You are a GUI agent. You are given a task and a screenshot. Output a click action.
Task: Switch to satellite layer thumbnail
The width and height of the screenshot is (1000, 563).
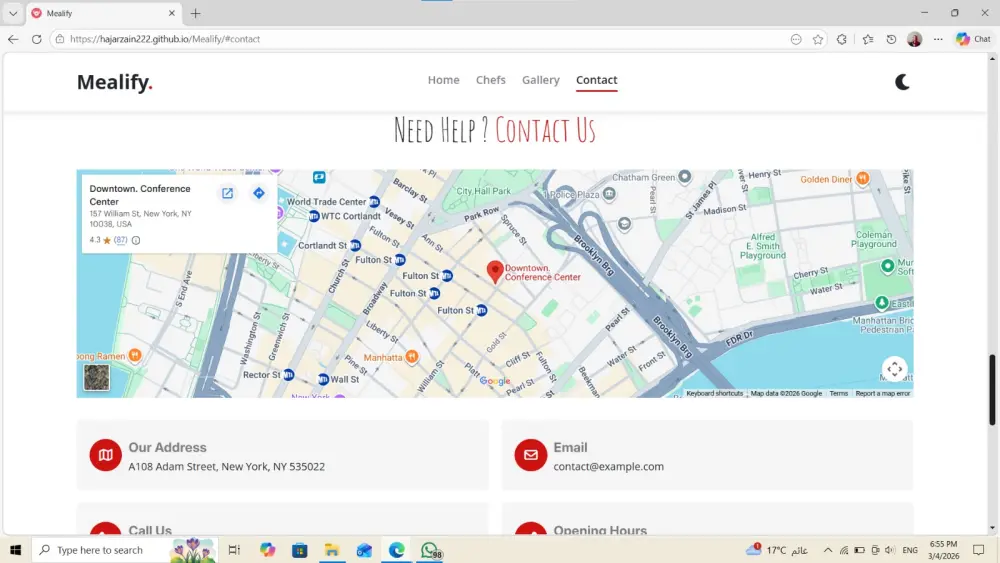[x=96, y=377]
